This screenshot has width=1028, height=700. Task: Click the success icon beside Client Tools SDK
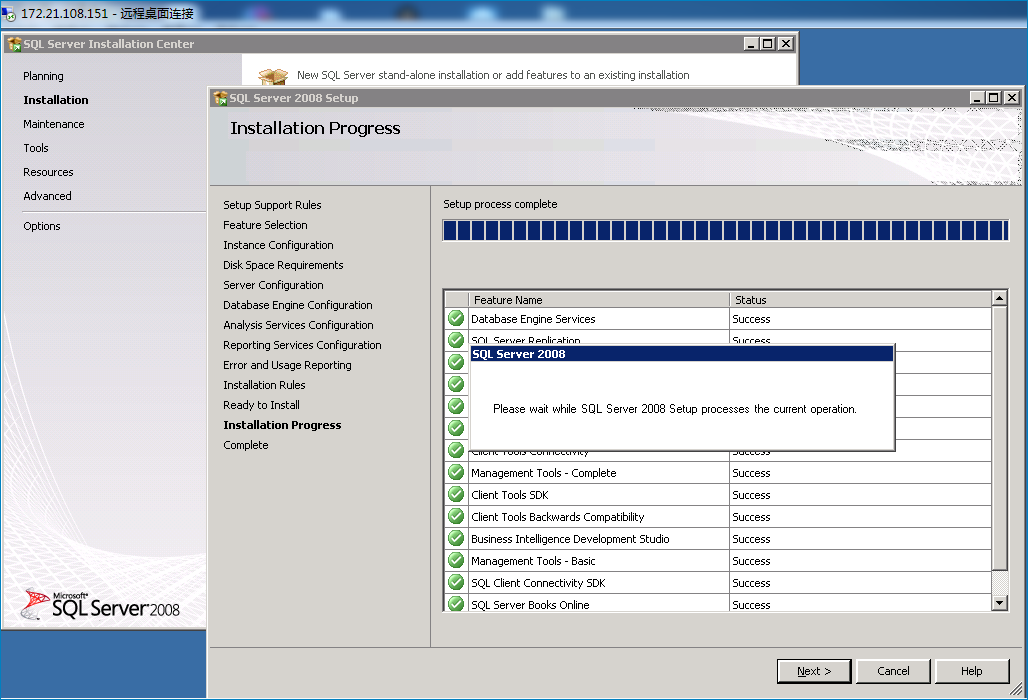point(456,494)
